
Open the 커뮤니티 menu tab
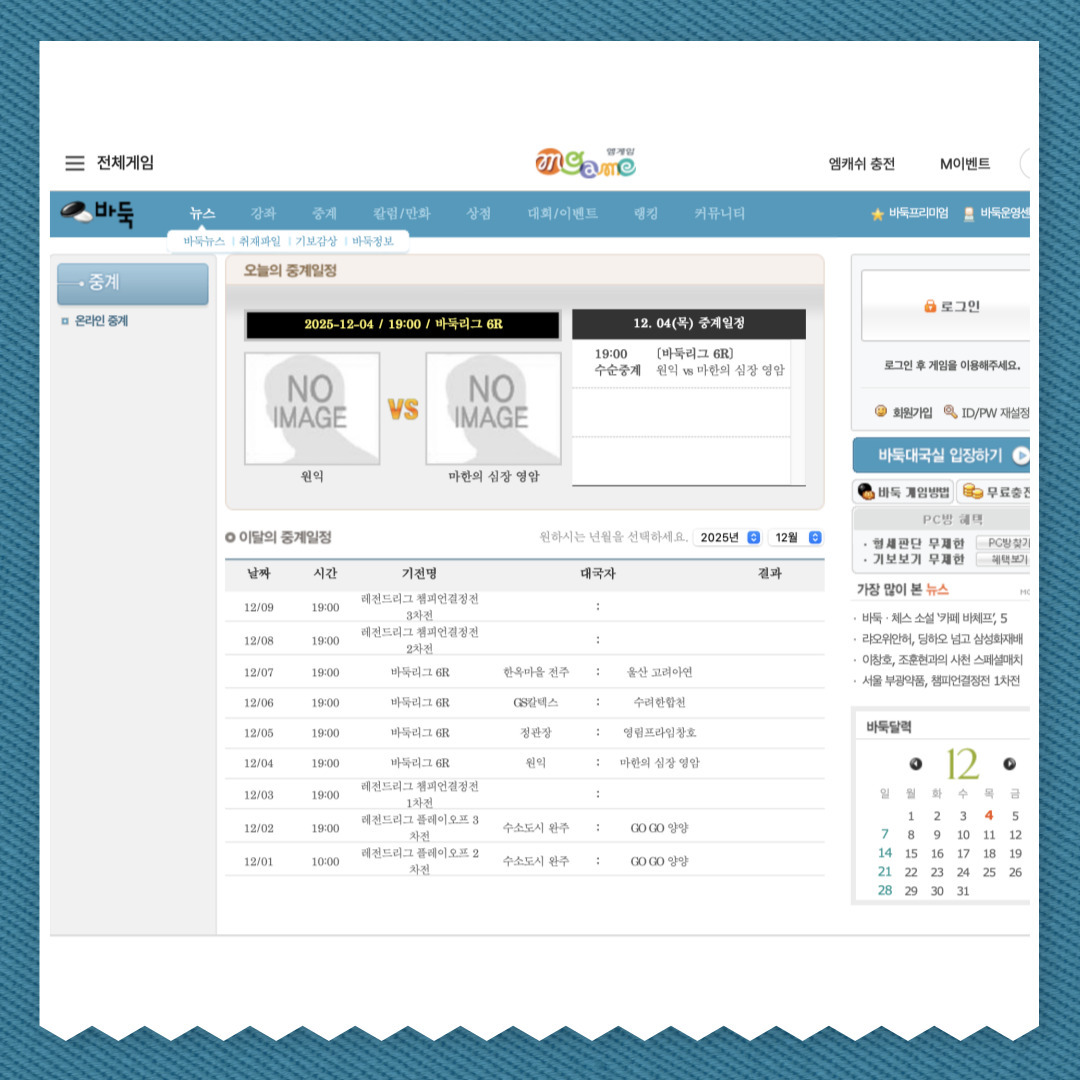tap(719, 214)
